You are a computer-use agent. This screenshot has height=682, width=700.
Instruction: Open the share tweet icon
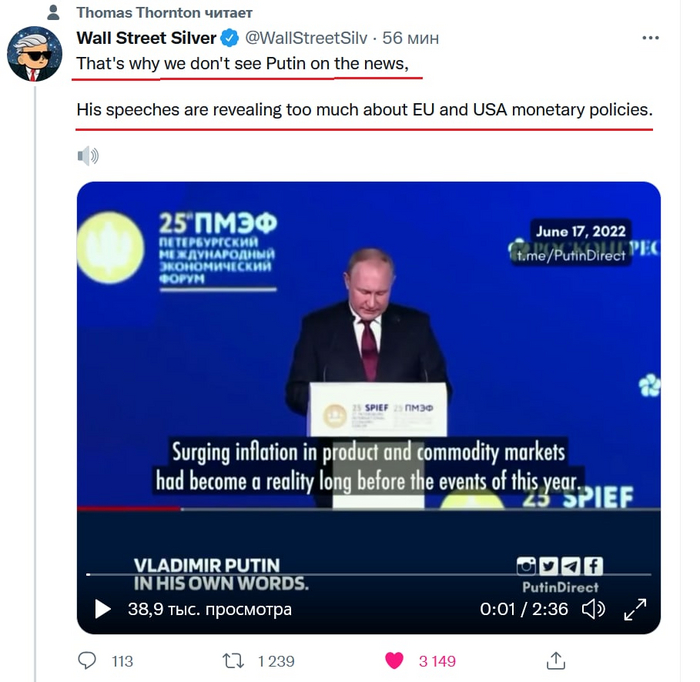tap(556, 661)
